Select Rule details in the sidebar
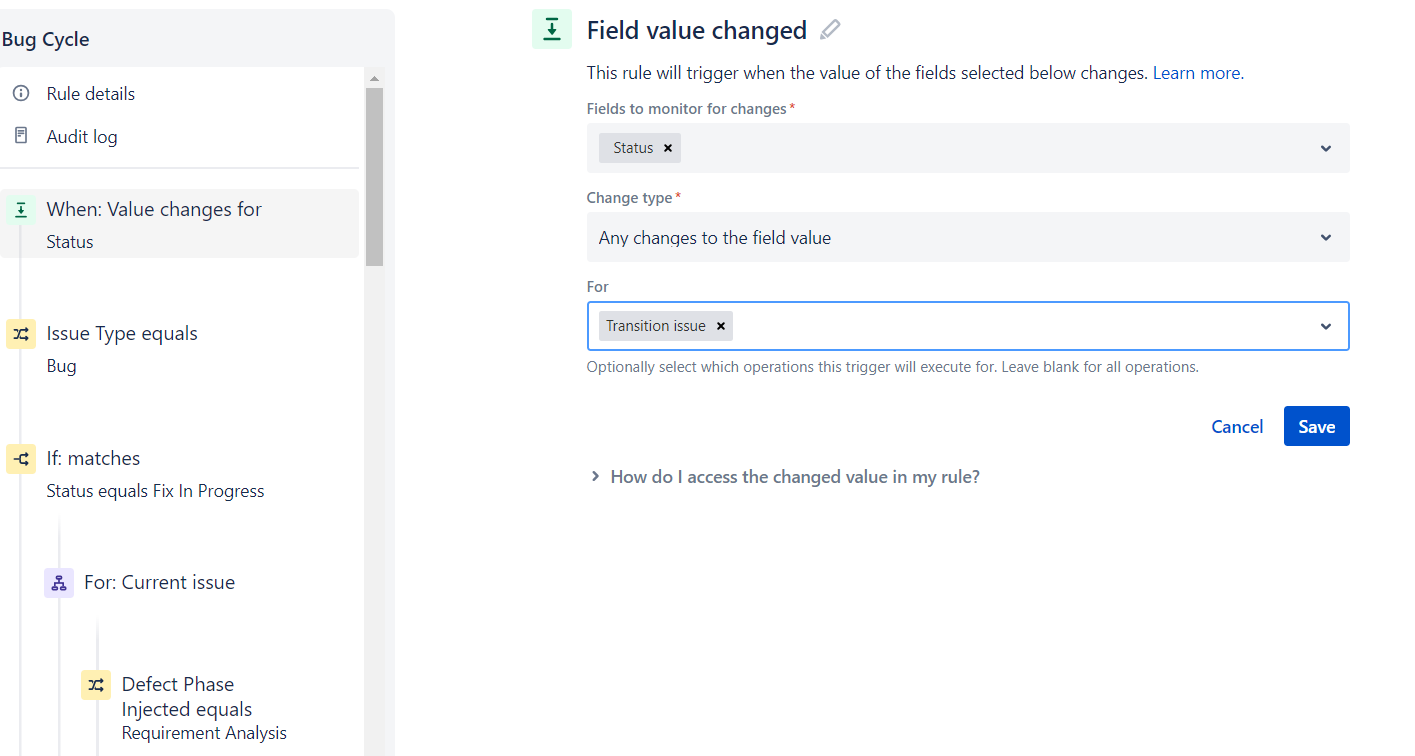Screen dimensions: 1415x756 [91, 93]
